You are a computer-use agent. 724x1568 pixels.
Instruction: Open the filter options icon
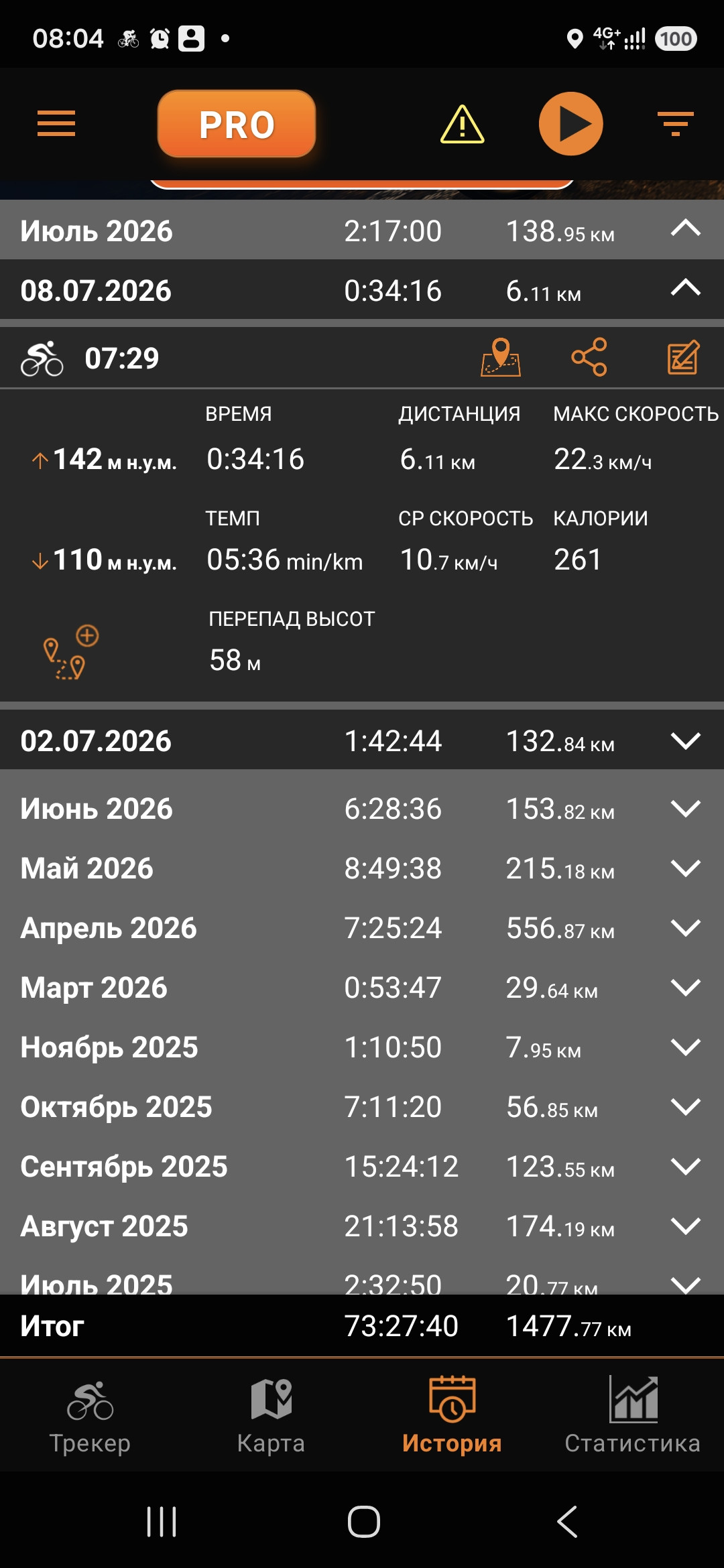[x=675, y=124]
